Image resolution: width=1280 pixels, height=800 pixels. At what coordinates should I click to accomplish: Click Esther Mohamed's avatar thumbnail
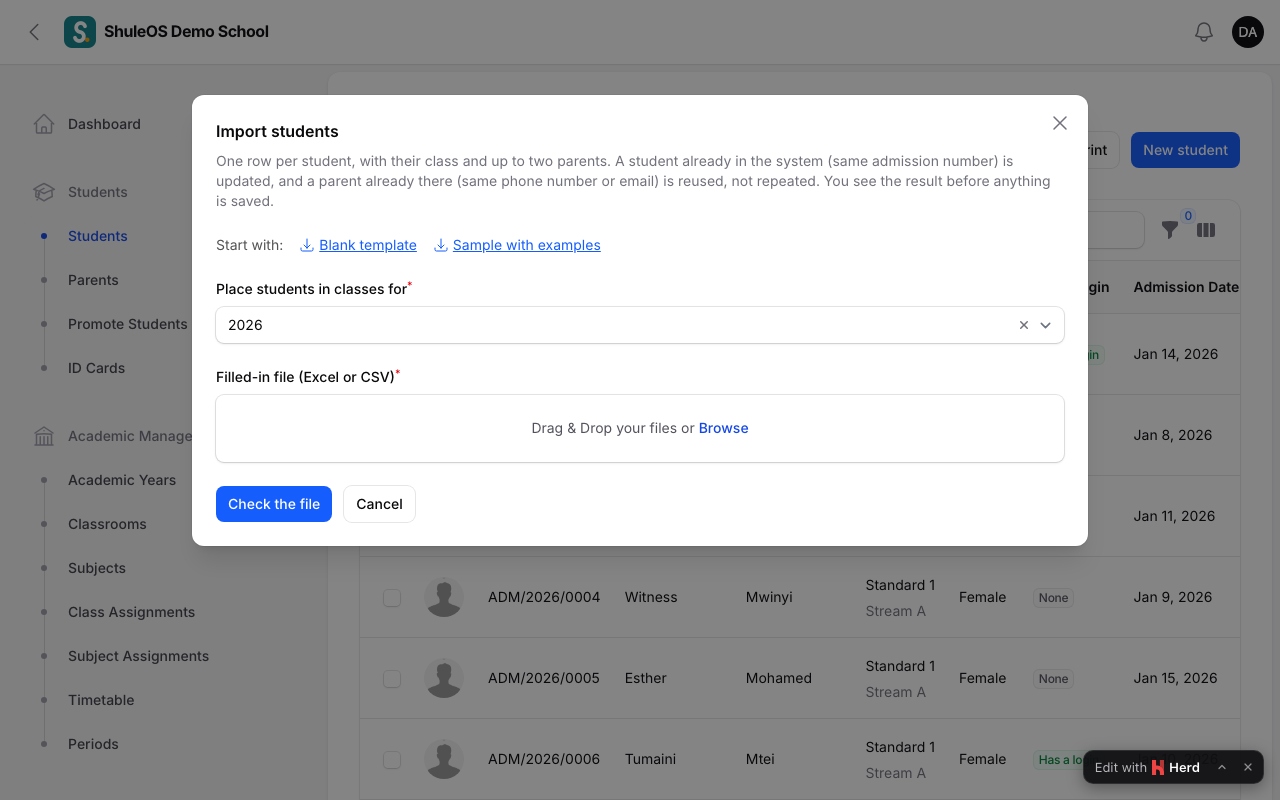click(x=444, y=678)
